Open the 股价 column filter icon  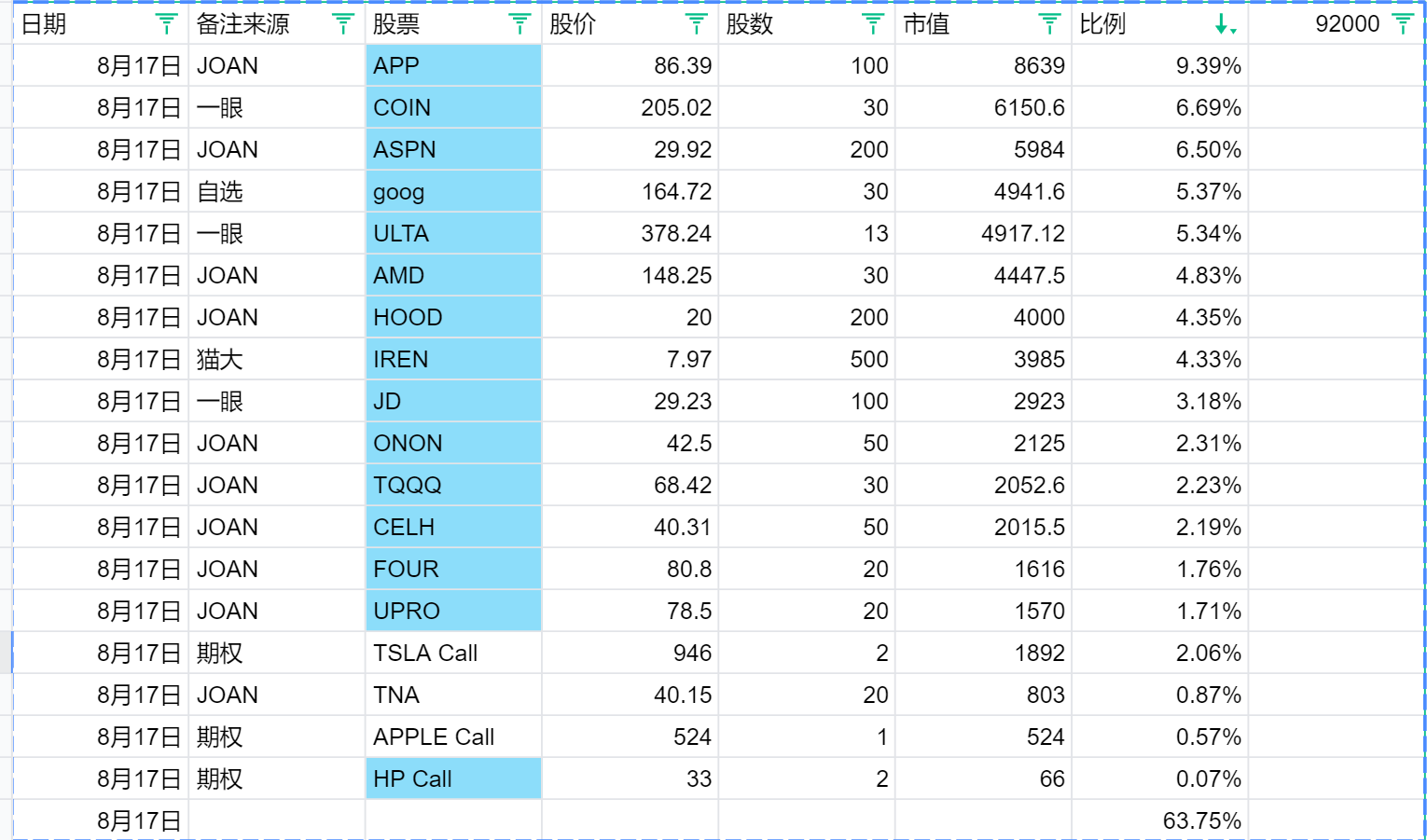point(696,24)
